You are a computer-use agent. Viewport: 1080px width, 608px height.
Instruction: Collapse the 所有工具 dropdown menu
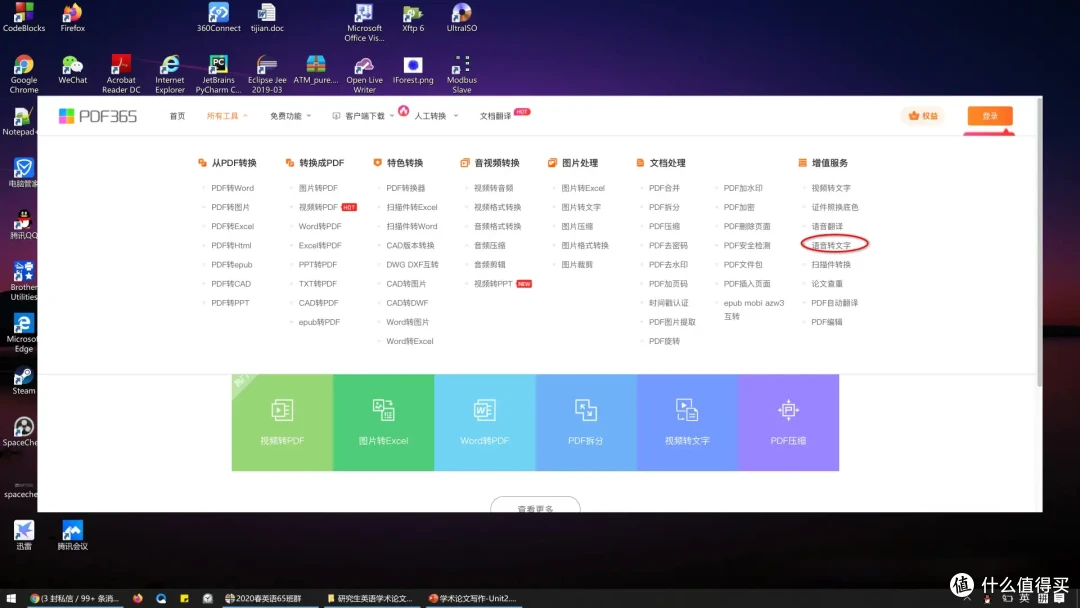[227, 116]
